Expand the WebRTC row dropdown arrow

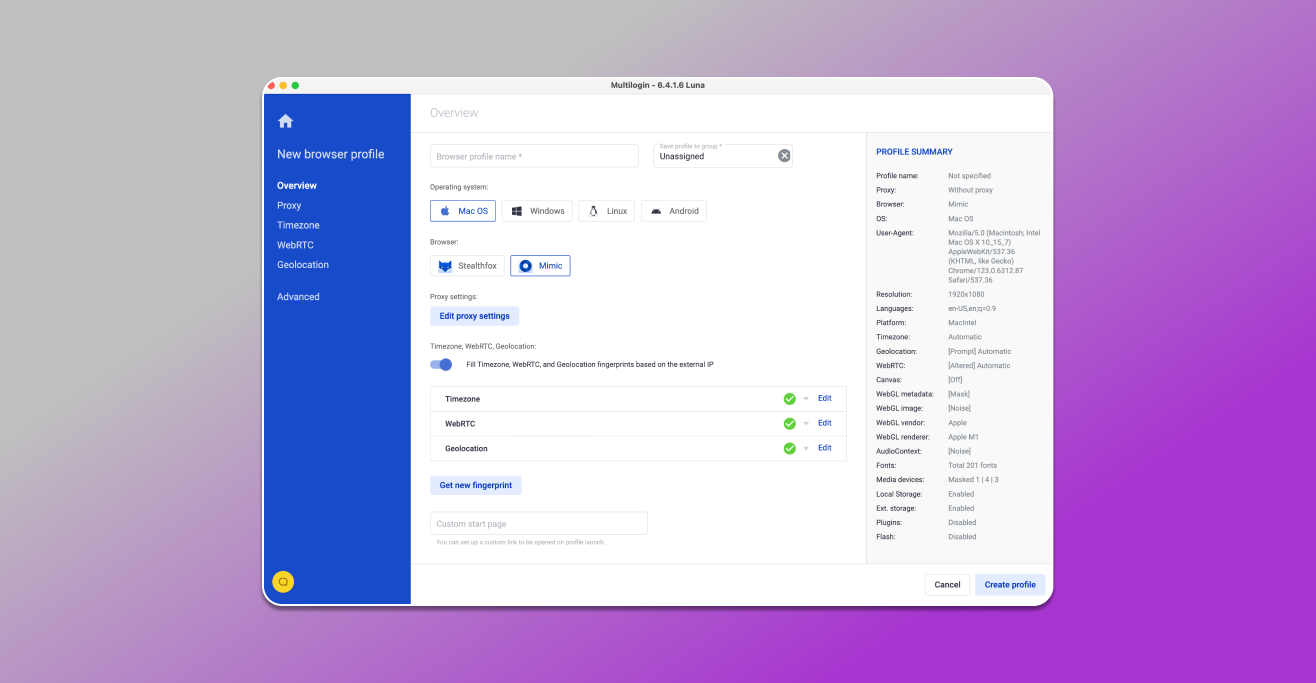[806, 422]
